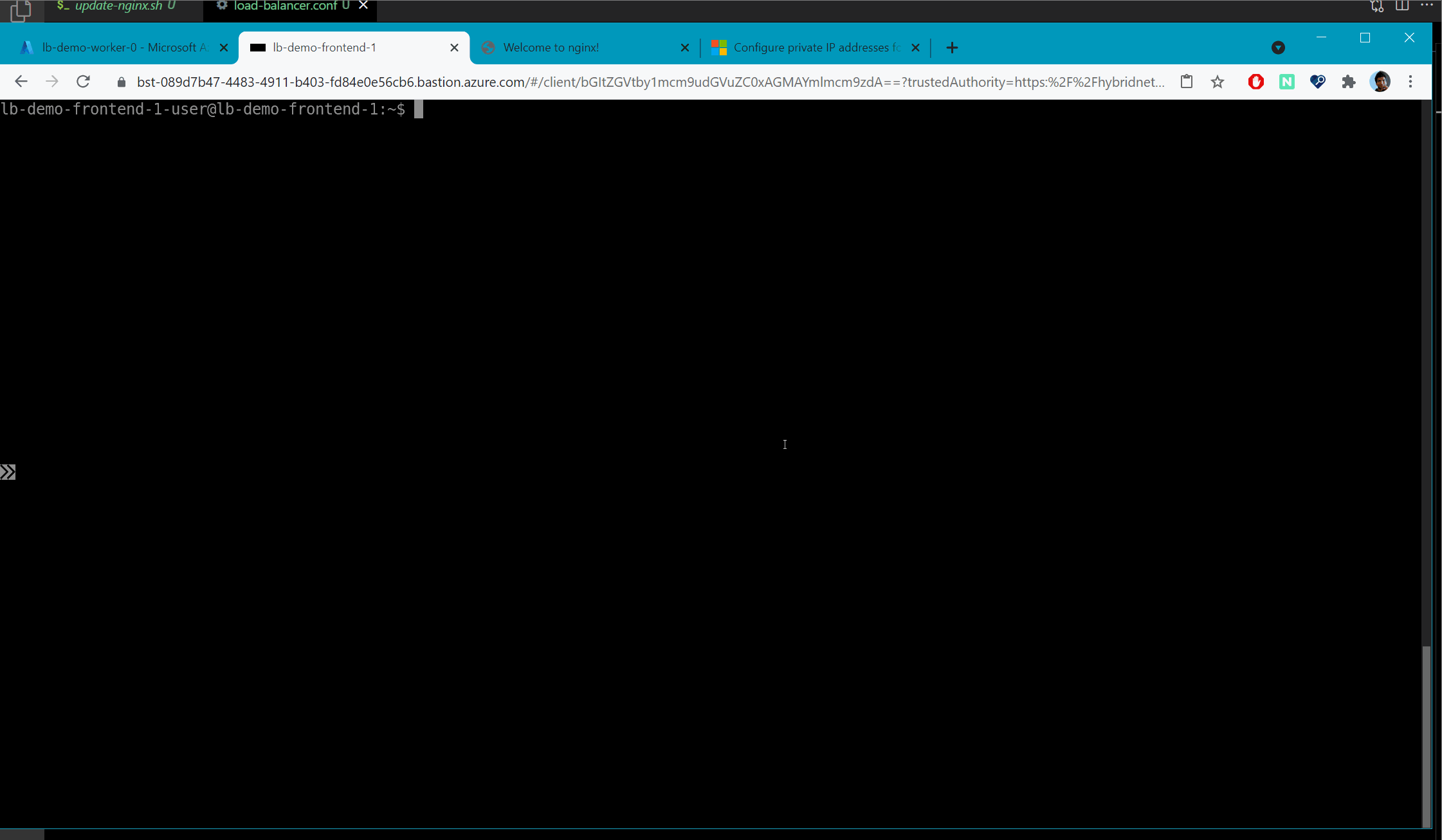The width and height of the screenshot is (1442, 840).
Task: Split the VS Code editor
Action: click(1402, 6)
